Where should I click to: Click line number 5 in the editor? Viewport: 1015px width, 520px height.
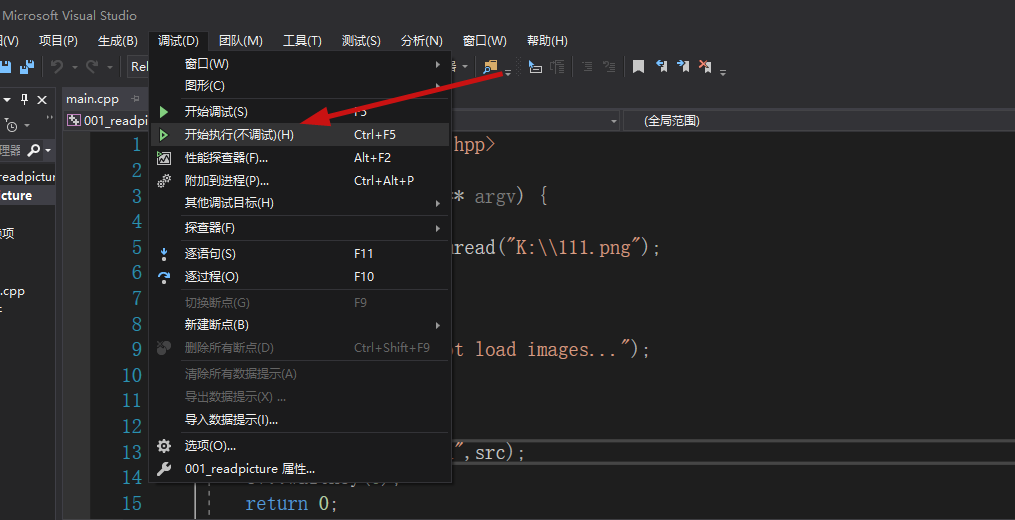137,247
